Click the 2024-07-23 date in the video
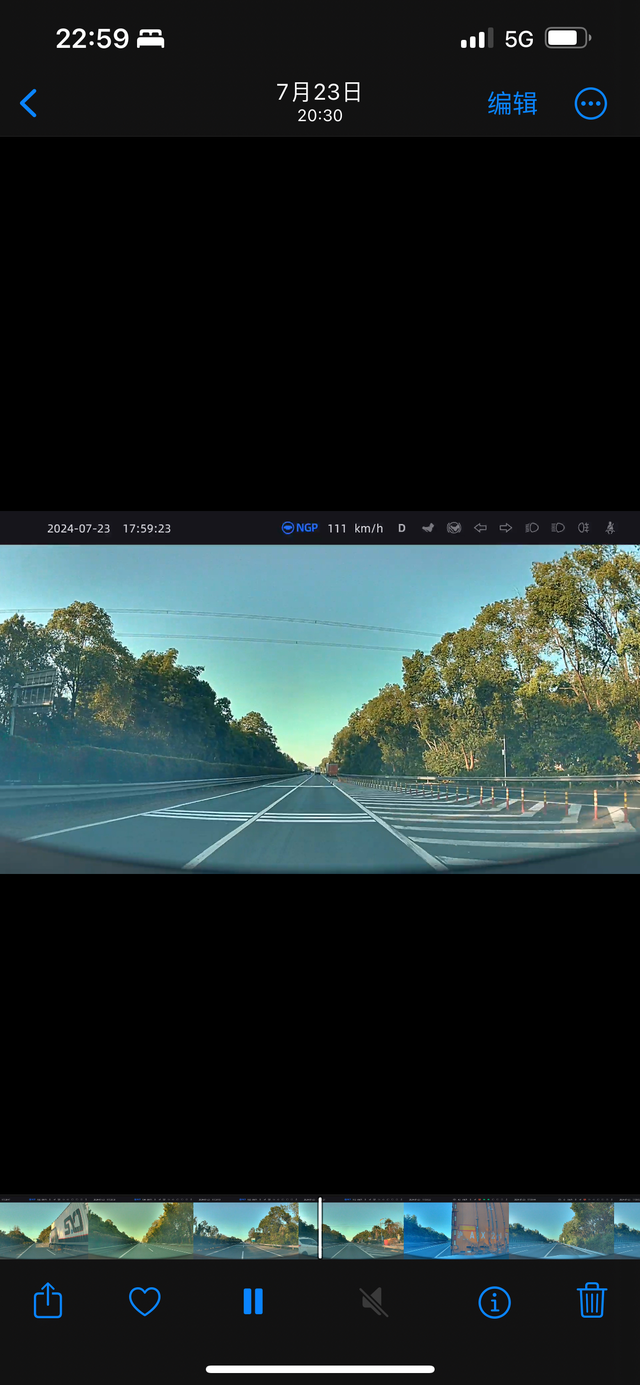Image resolution: width=640 pixels, height=1385 pixels. [x=79, y=528]
